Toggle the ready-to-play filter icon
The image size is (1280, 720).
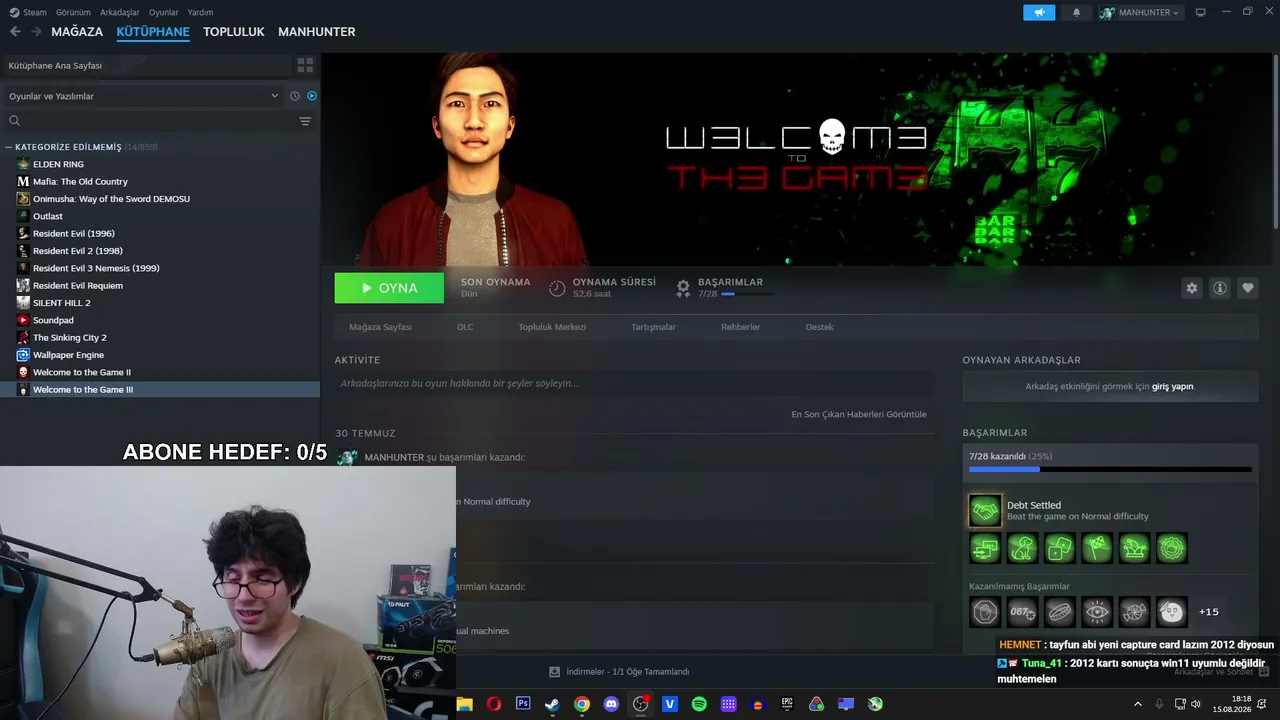(312, 96)
